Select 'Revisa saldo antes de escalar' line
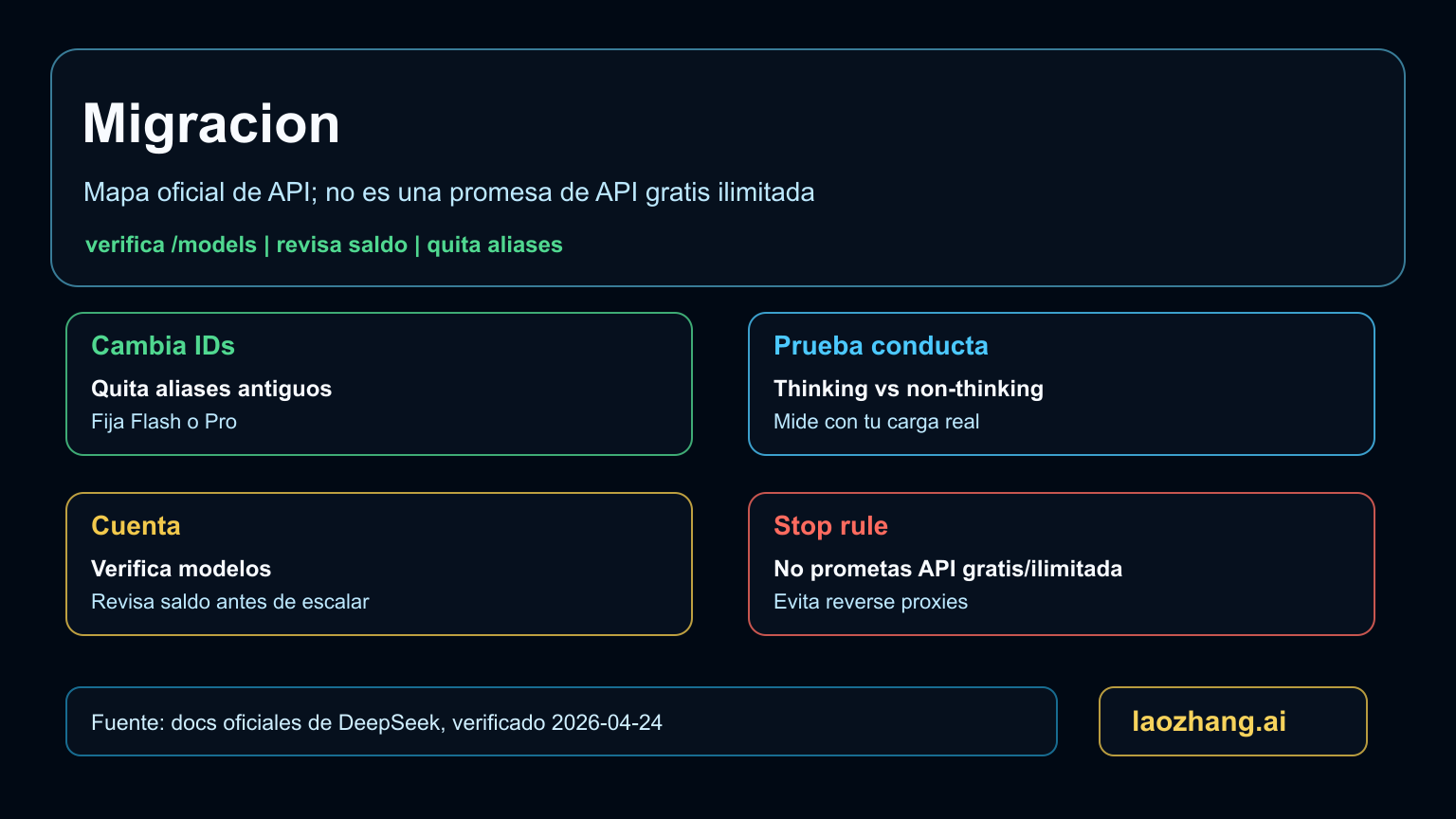 click(229, 601)
